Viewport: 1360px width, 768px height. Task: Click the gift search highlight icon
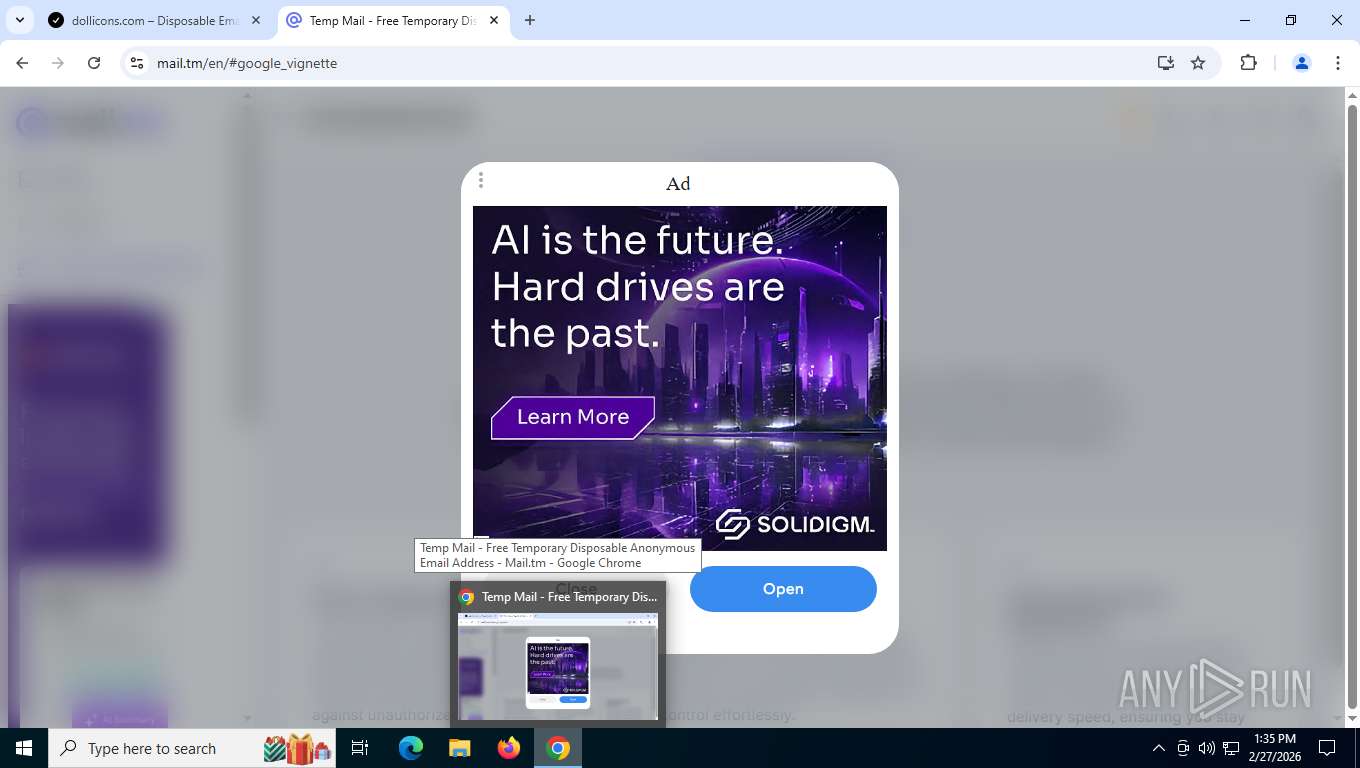[297, 748]
